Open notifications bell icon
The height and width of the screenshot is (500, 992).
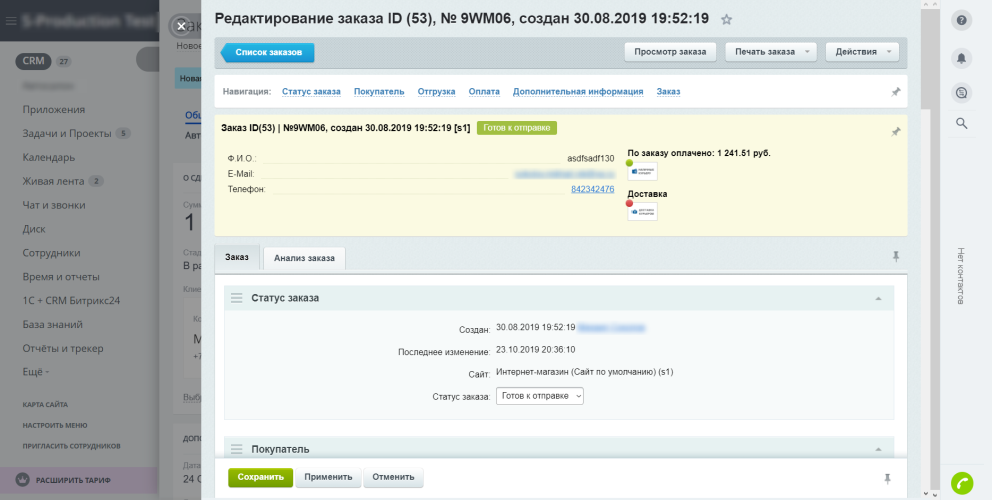click(x=962, y=58)
